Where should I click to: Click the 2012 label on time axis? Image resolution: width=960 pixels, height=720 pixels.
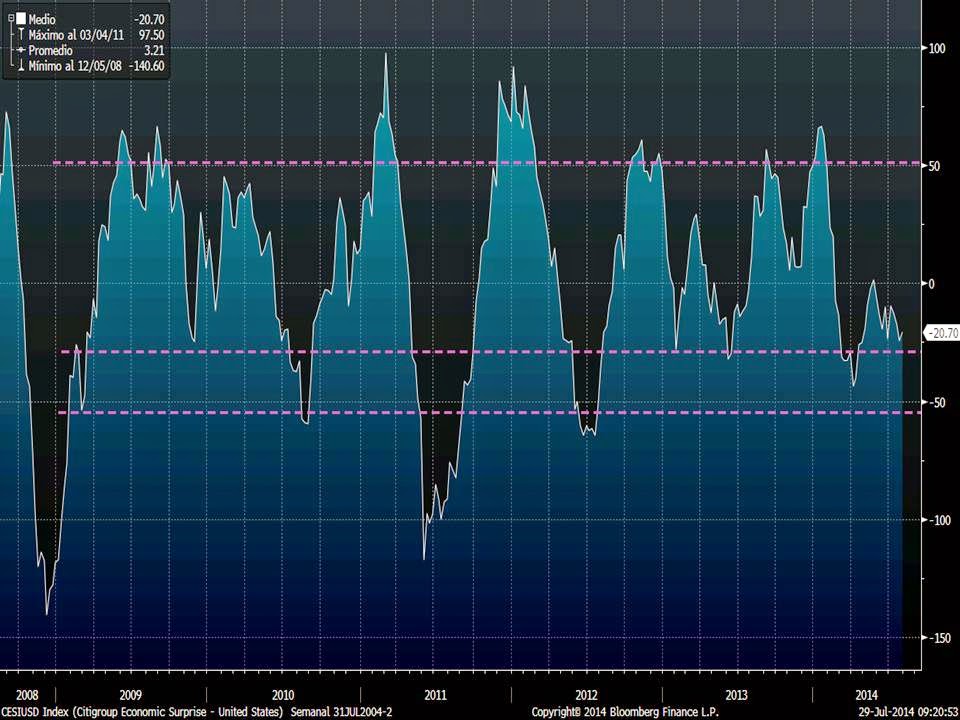click(x=586, y=695)
